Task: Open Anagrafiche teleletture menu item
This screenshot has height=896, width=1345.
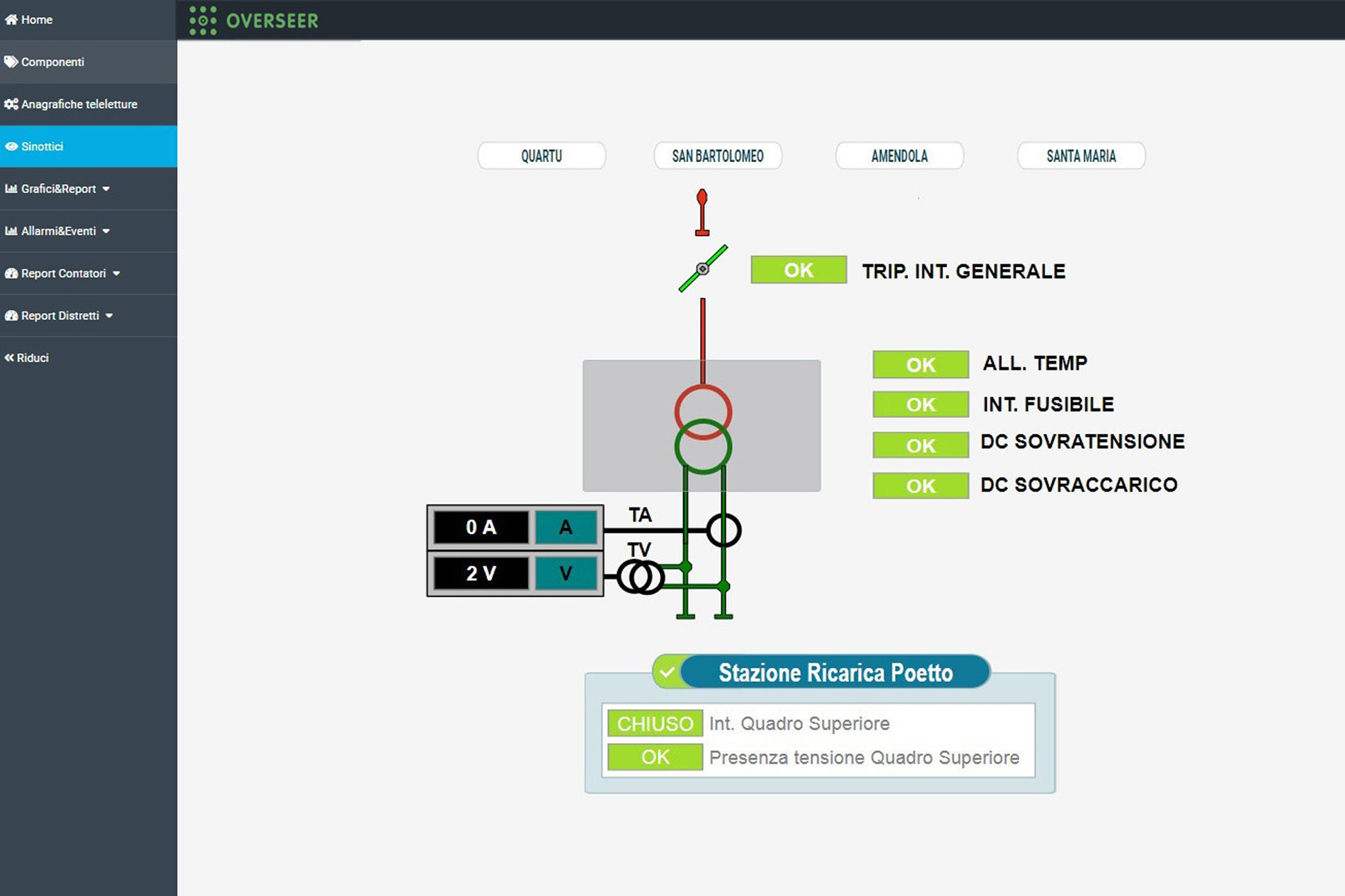Action: click(x=88, y=104)
